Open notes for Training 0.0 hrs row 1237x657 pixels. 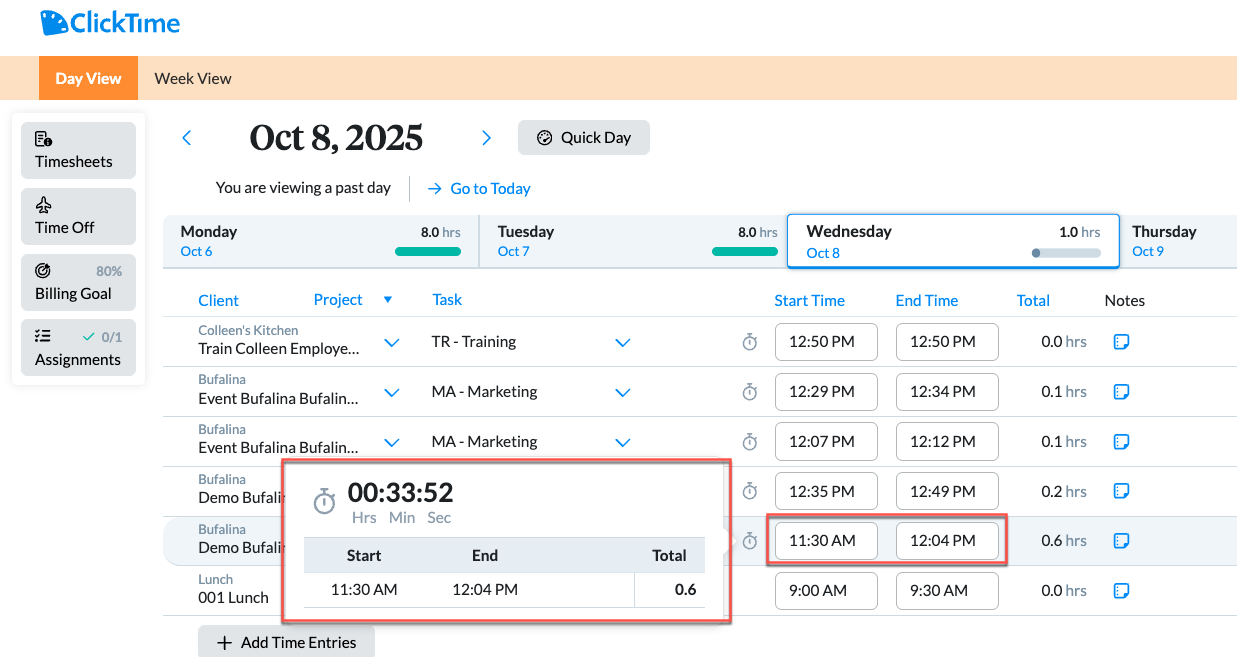[x=1122, y=342]
